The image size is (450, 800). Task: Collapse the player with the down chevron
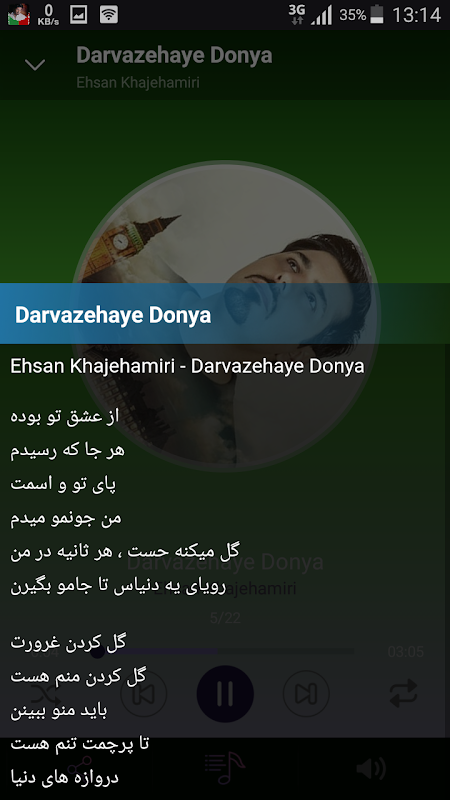click(x=35, y=65)
